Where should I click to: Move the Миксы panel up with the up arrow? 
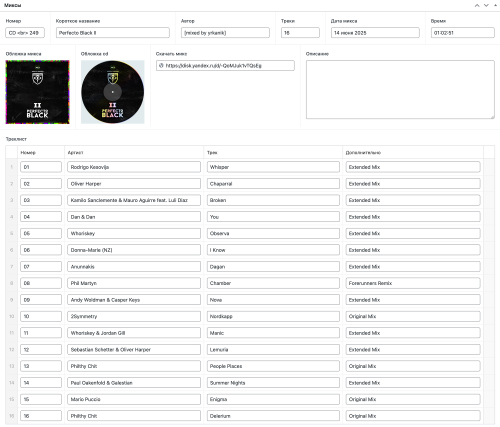477,5
